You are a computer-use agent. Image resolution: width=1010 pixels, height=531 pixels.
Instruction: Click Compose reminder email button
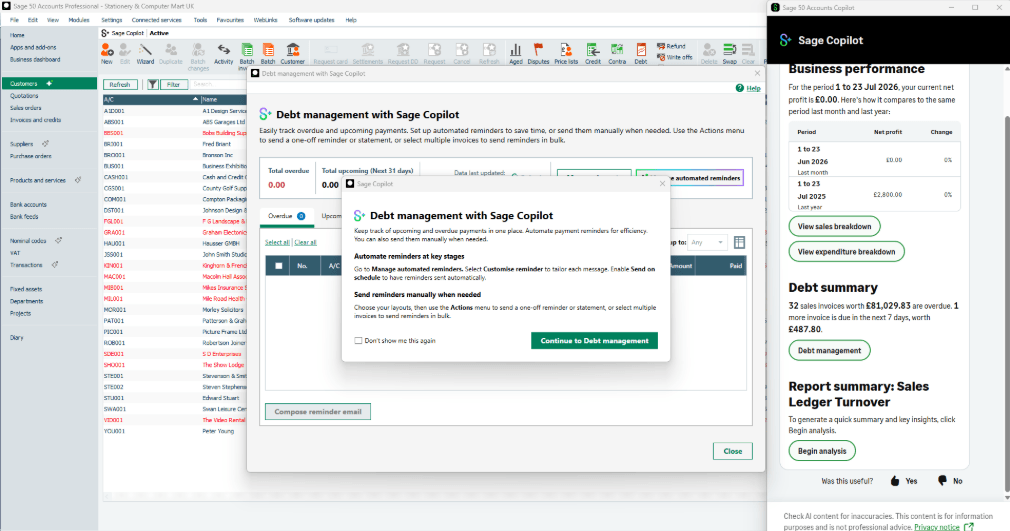(x=318, y=411)
